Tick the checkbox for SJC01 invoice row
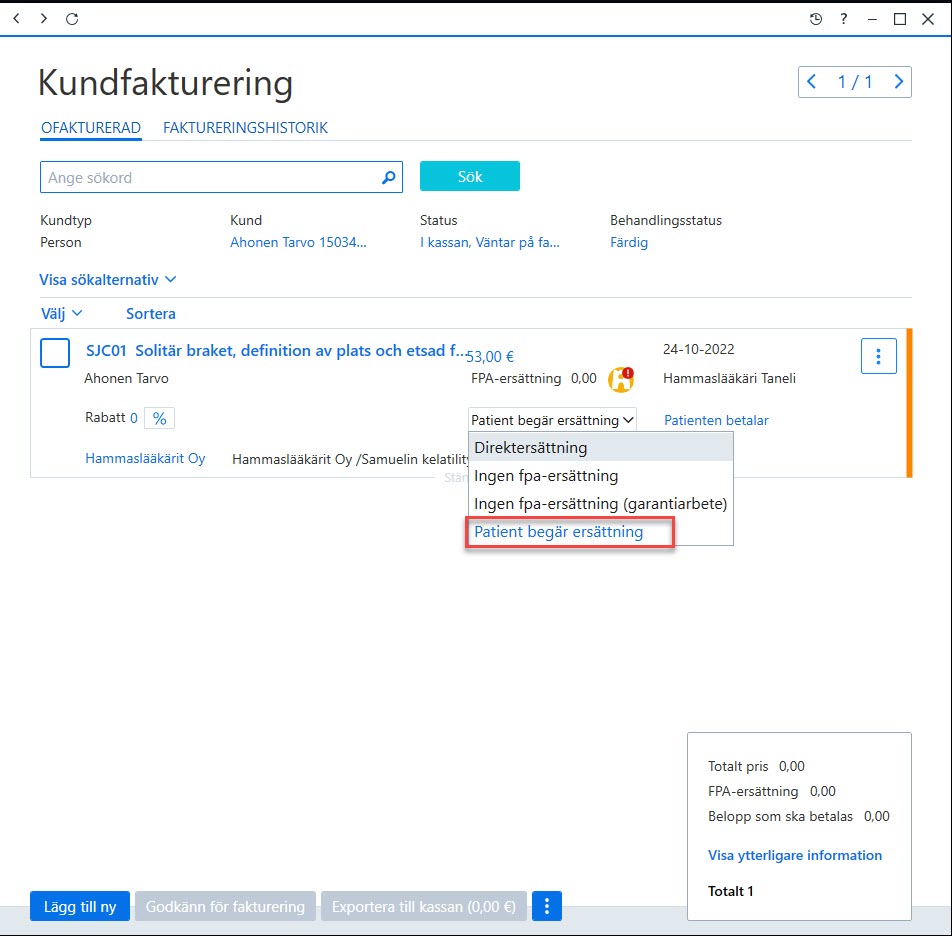952x936 pixels. click(x=55, y=353)
